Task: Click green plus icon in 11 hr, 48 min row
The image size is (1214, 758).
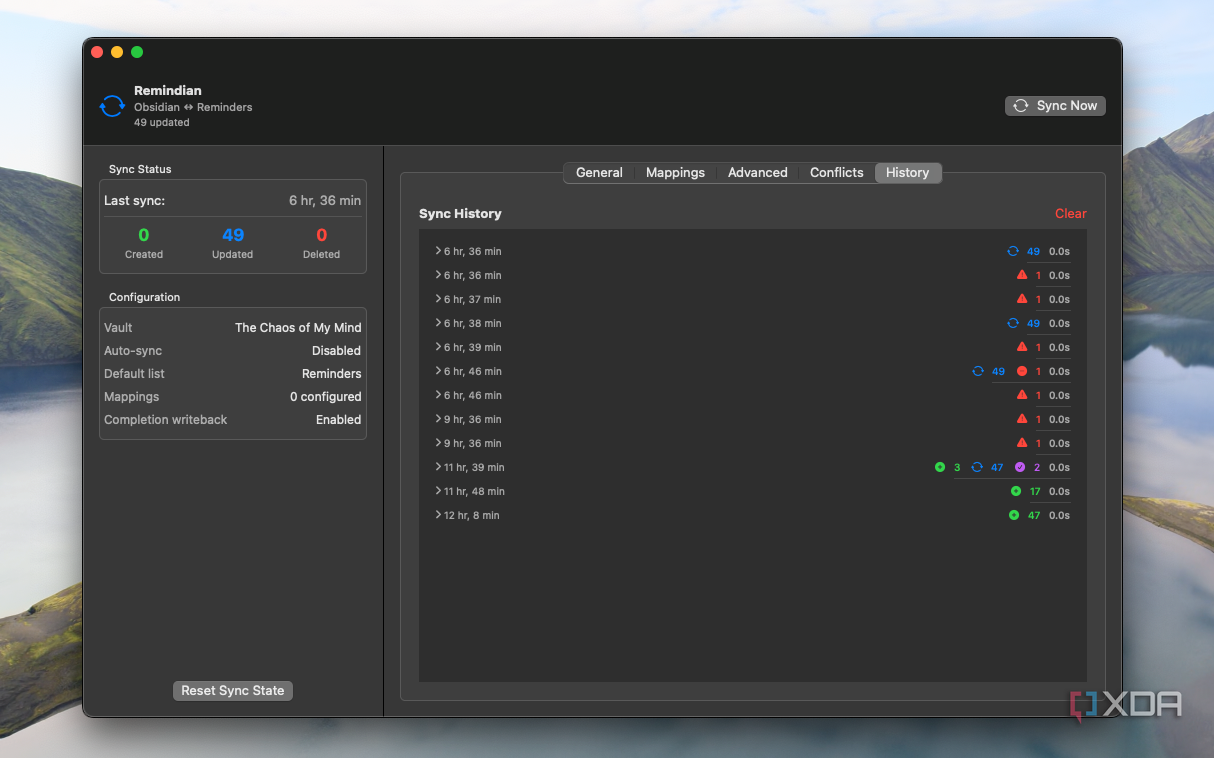Action: pyautogui.click(x=1016, y=491)
